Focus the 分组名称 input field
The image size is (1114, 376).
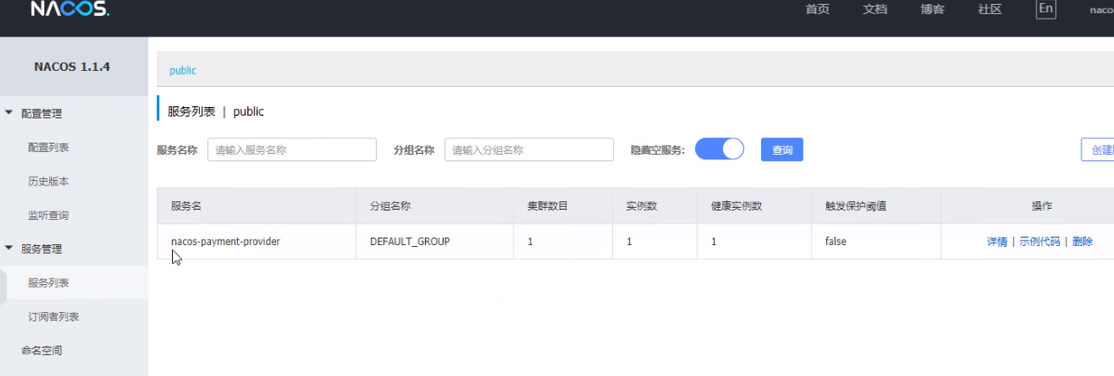[529, 150]
